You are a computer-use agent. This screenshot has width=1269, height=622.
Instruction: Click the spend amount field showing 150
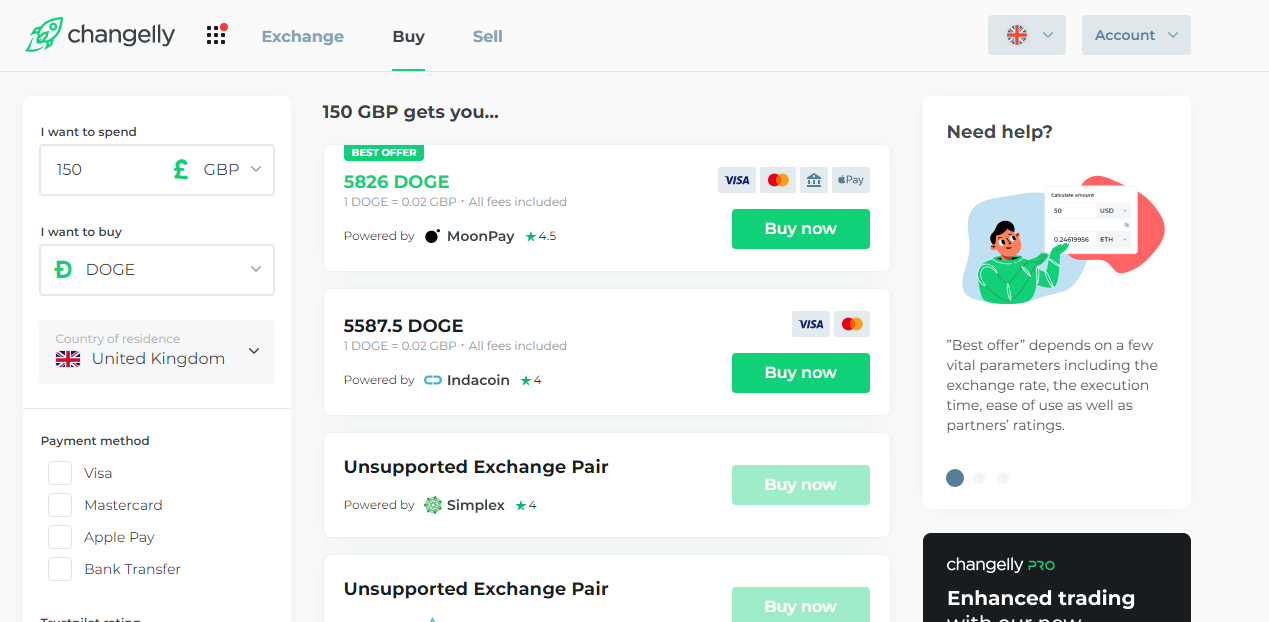click(x=100, y=170)
